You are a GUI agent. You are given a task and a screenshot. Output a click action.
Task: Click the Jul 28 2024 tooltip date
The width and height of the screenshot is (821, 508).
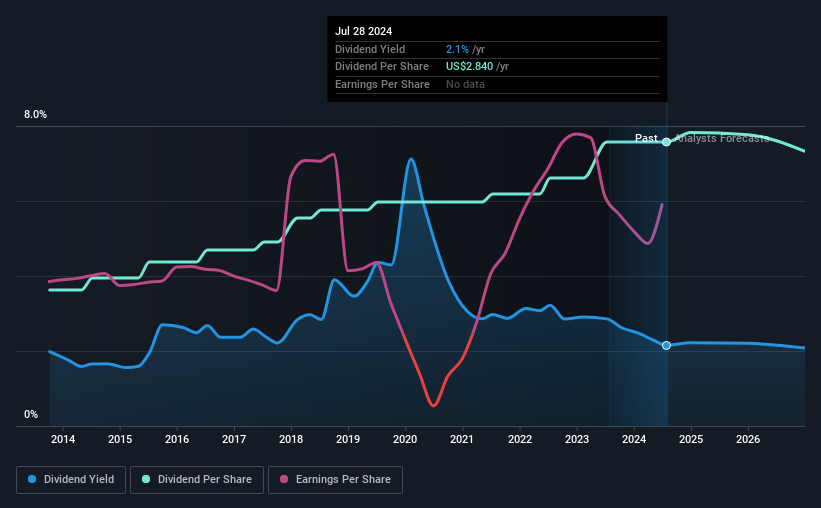pyautogui.click(x=363, y=31)
